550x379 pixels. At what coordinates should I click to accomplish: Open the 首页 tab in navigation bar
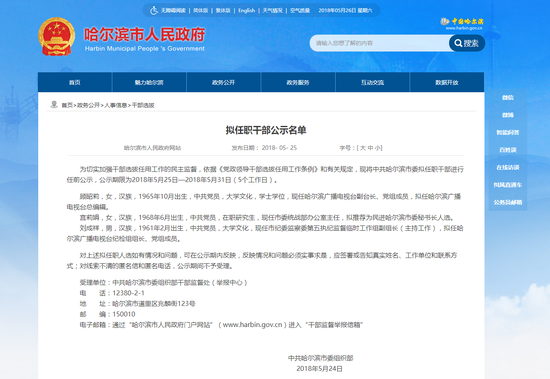coord(75,82)
